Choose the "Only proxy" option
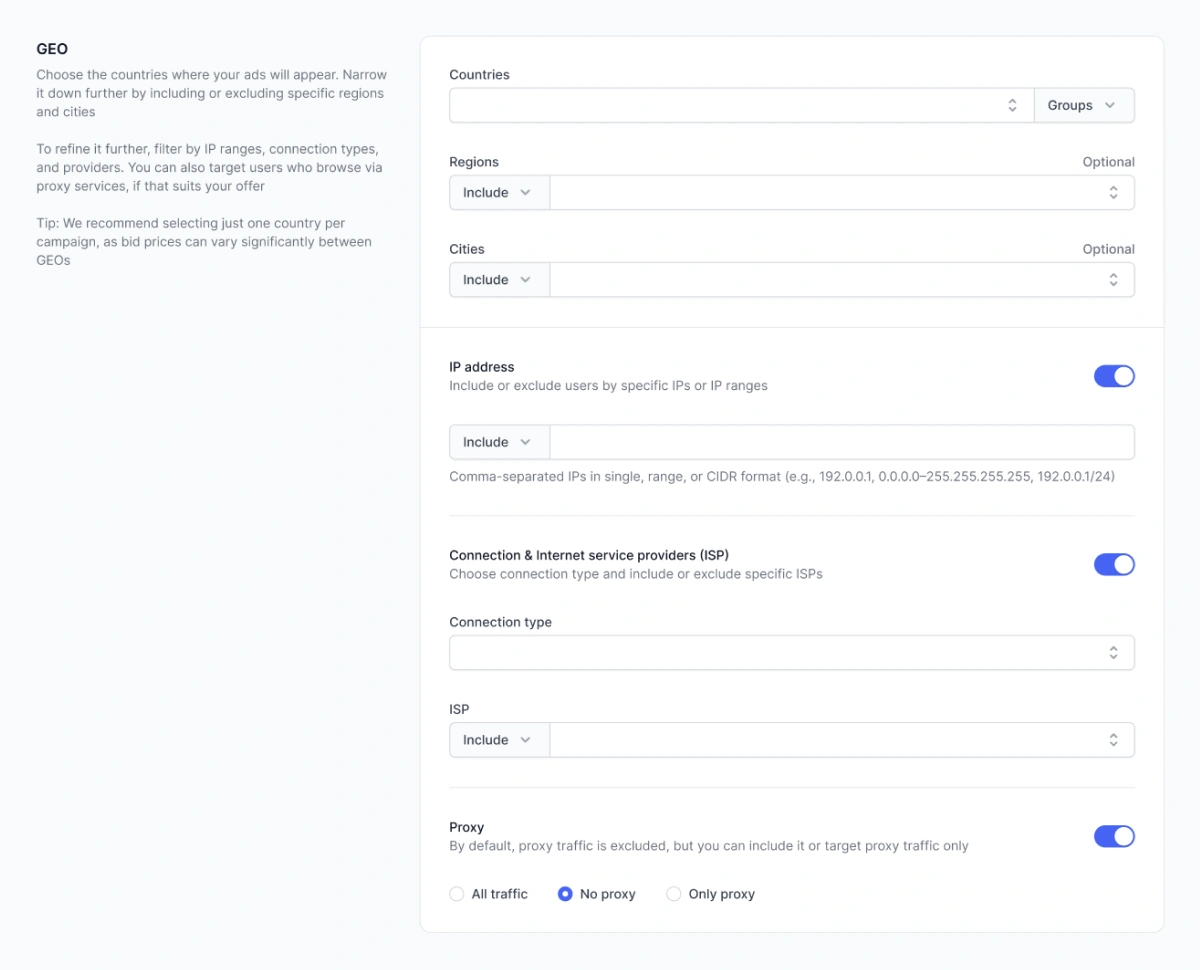Screen dimensions: 1200x970 coord(674,894)
